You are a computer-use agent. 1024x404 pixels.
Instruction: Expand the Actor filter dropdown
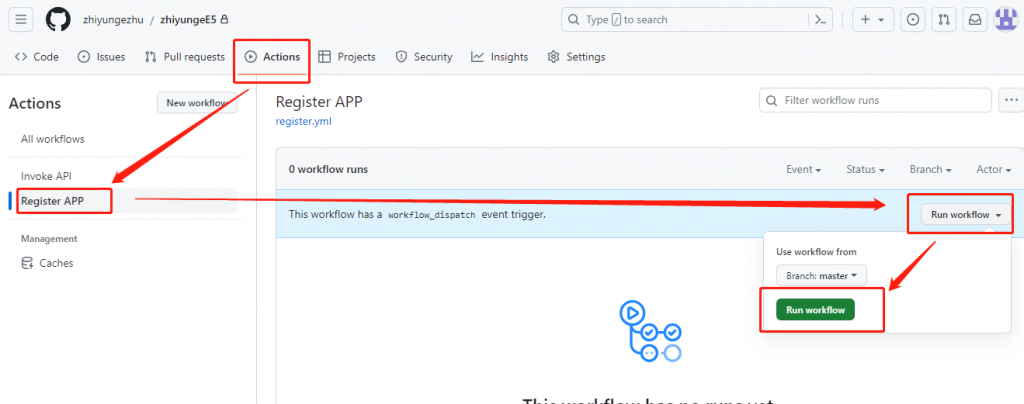tap(993, 170)
